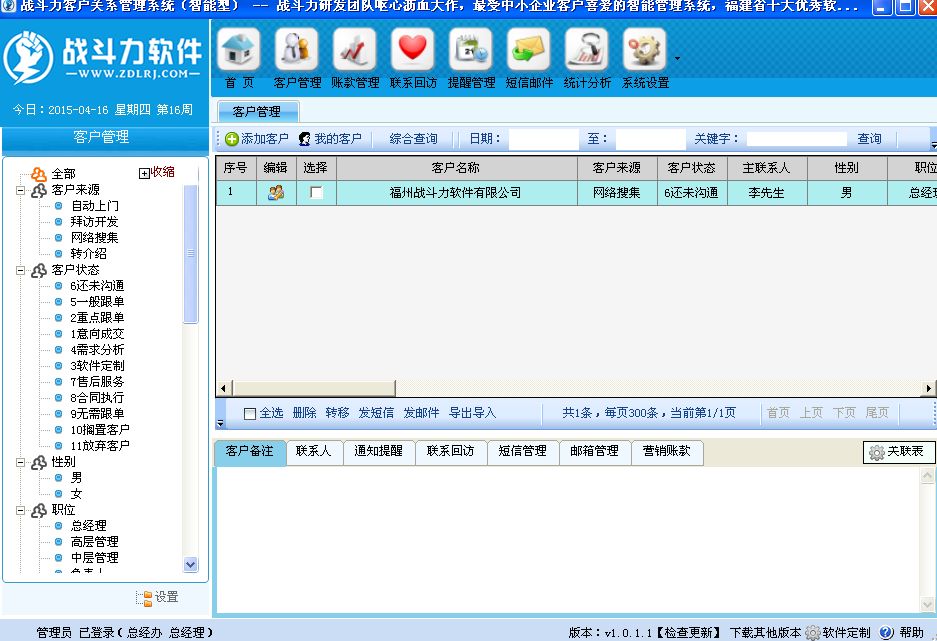Open the 系统设置 gear icon

(x=644, y=49)
